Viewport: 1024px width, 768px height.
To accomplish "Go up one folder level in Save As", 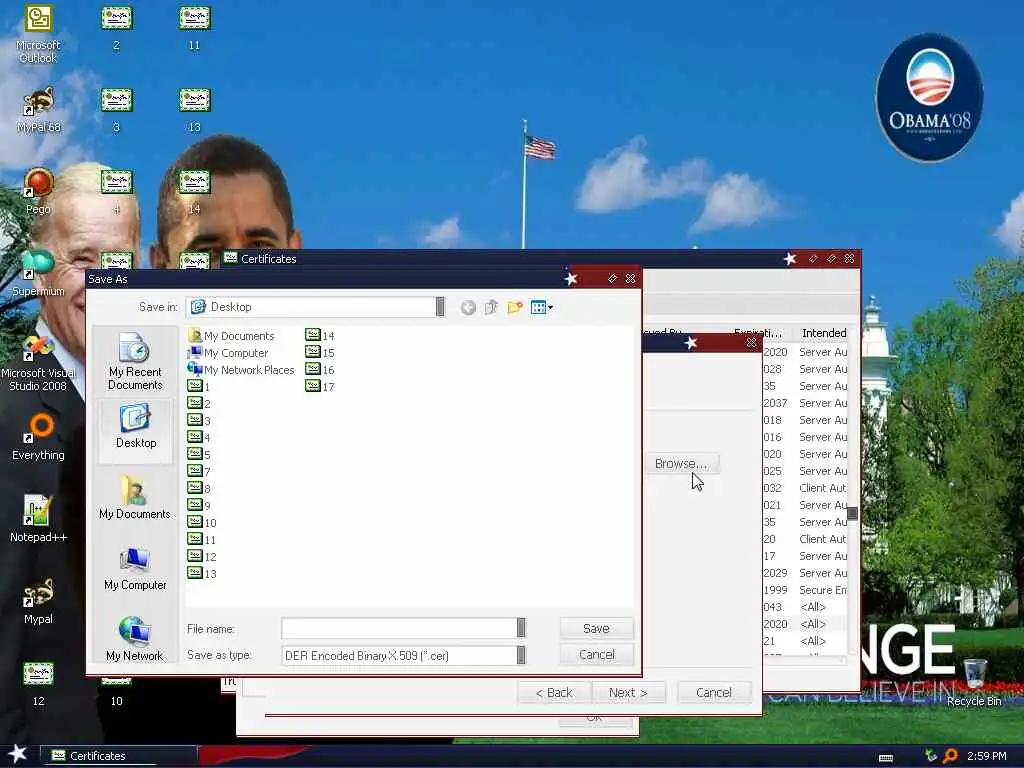I will pyautogui.click(x=491, y=308).
